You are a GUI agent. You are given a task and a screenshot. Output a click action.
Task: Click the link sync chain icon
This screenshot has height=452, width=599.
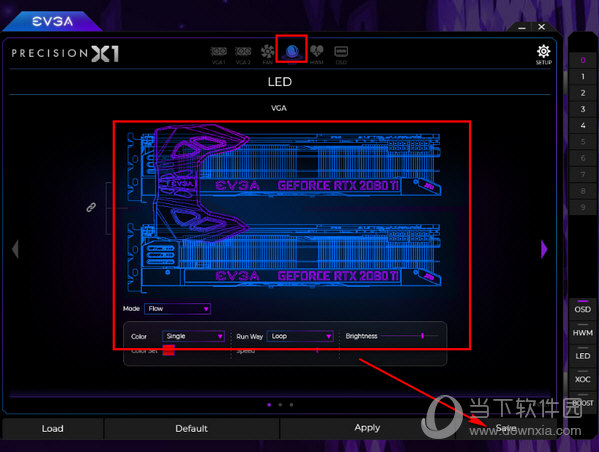click(91, 207)
